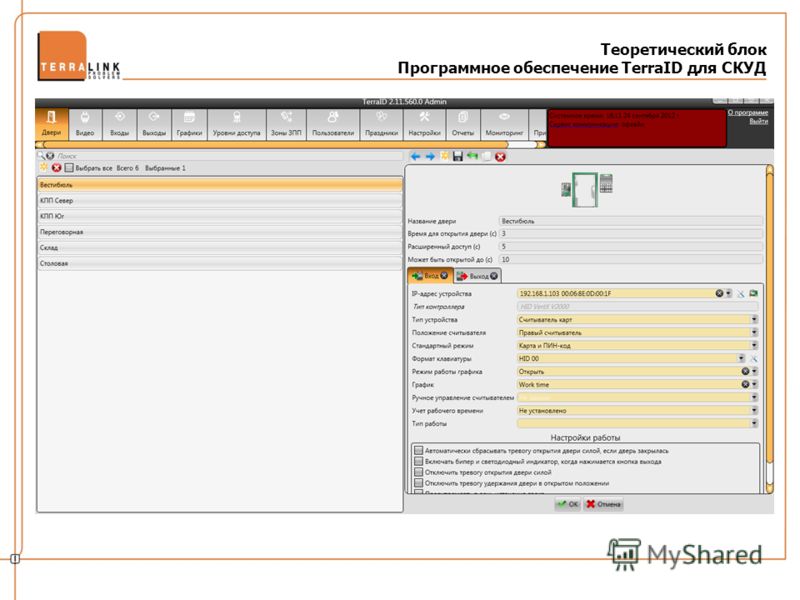Image resolution: width=800 pixels, height=600 pixels.
Task: Open the Праздники section
Action: [x=381, y=123]
